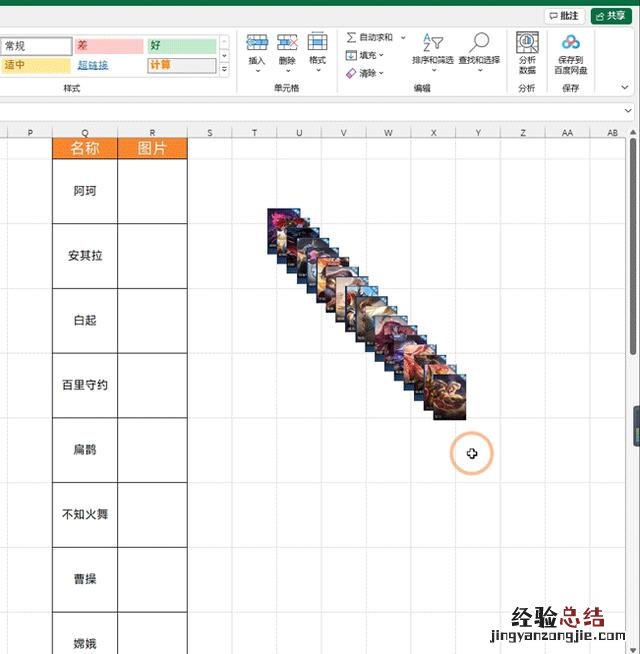
Task: Click the Analyze Data icon
Action: [x=527, y=42]
